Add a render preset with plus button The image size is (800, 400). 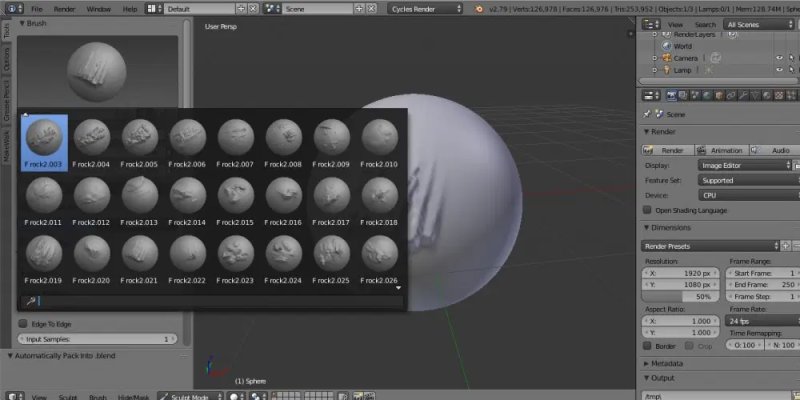point(786,246)
